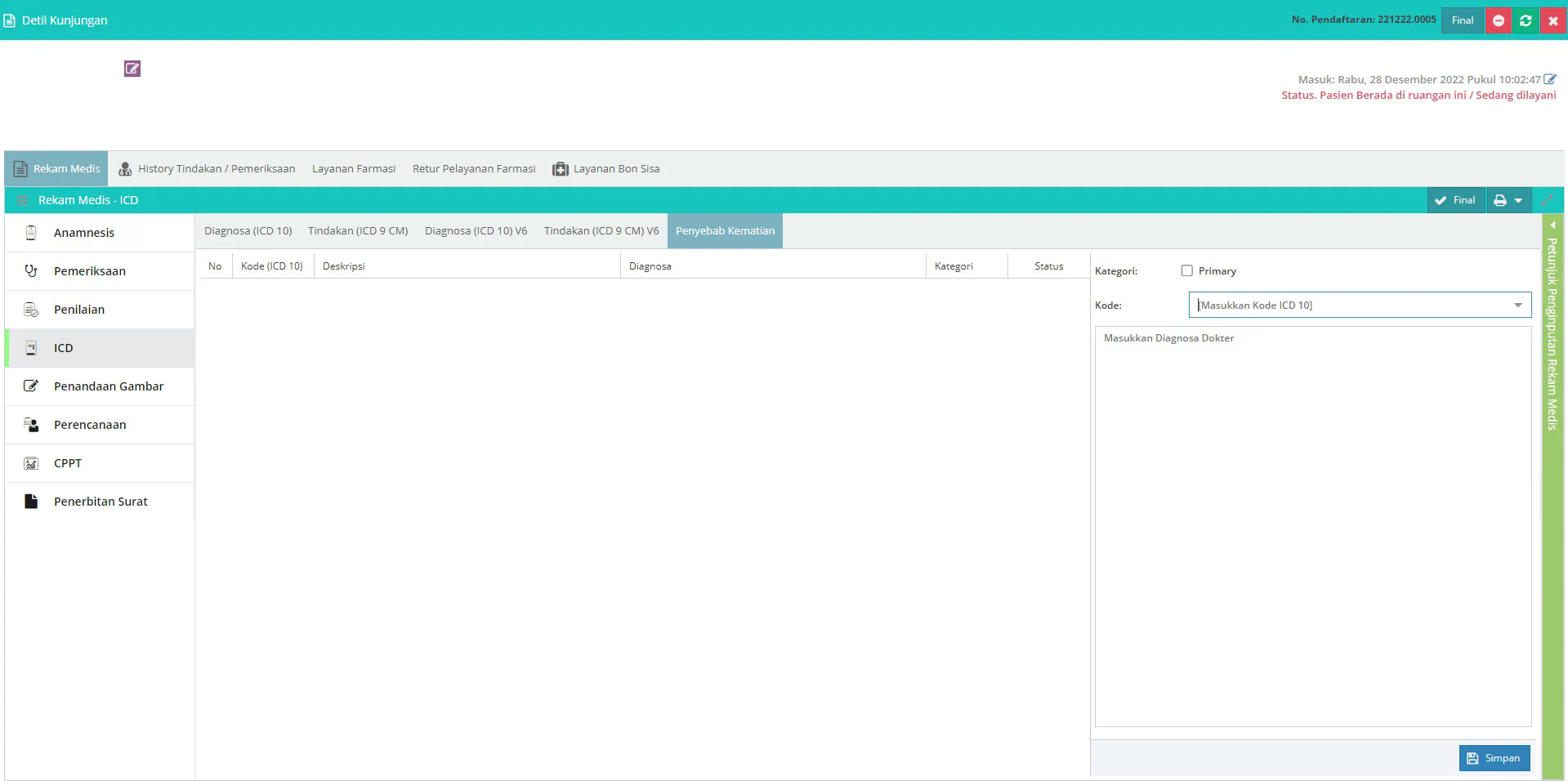Click the red minus icon in header
This screenshot has width=1568, height=781.
[x=1499, y=20]
